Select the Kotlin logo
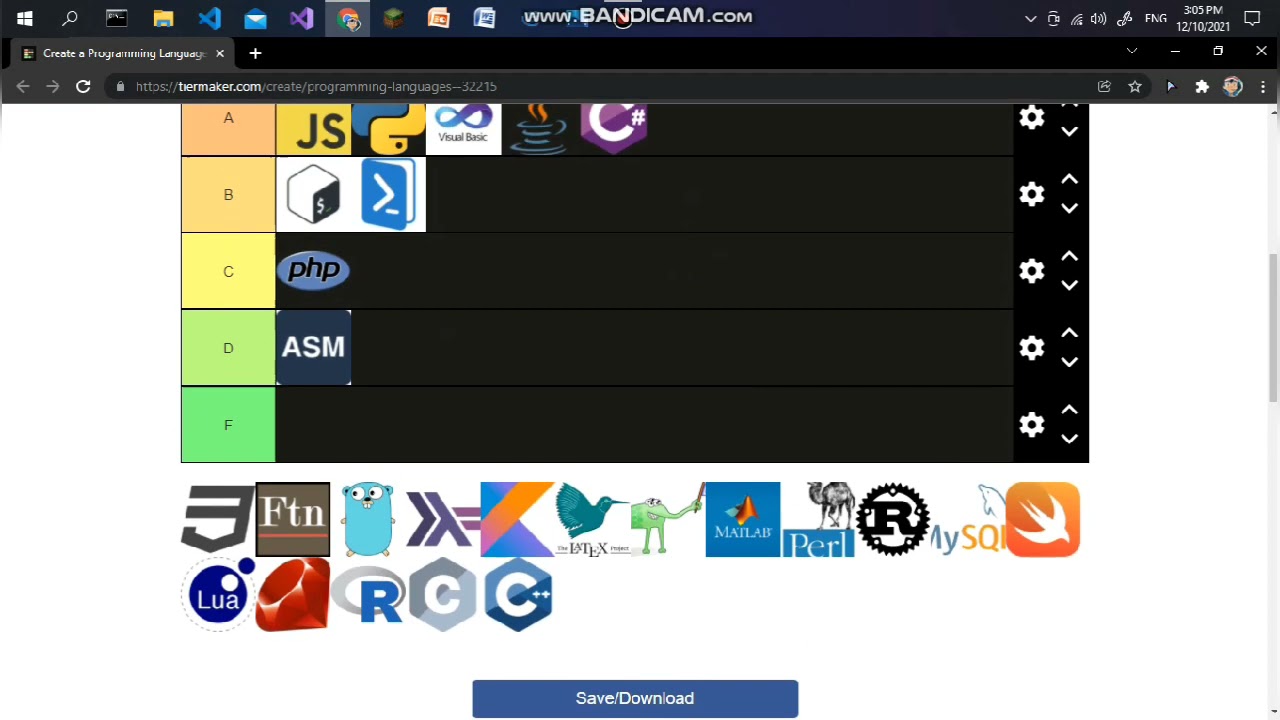The height and width of the screenshot is (720, 1280). click(518, 519)
